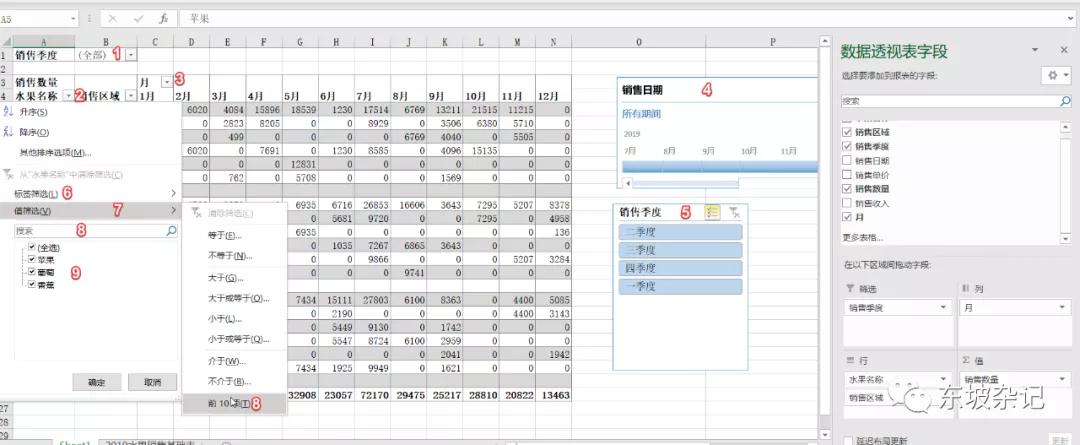
Task: Check the 销售日期 field checkbox
Action: [847, 160]
